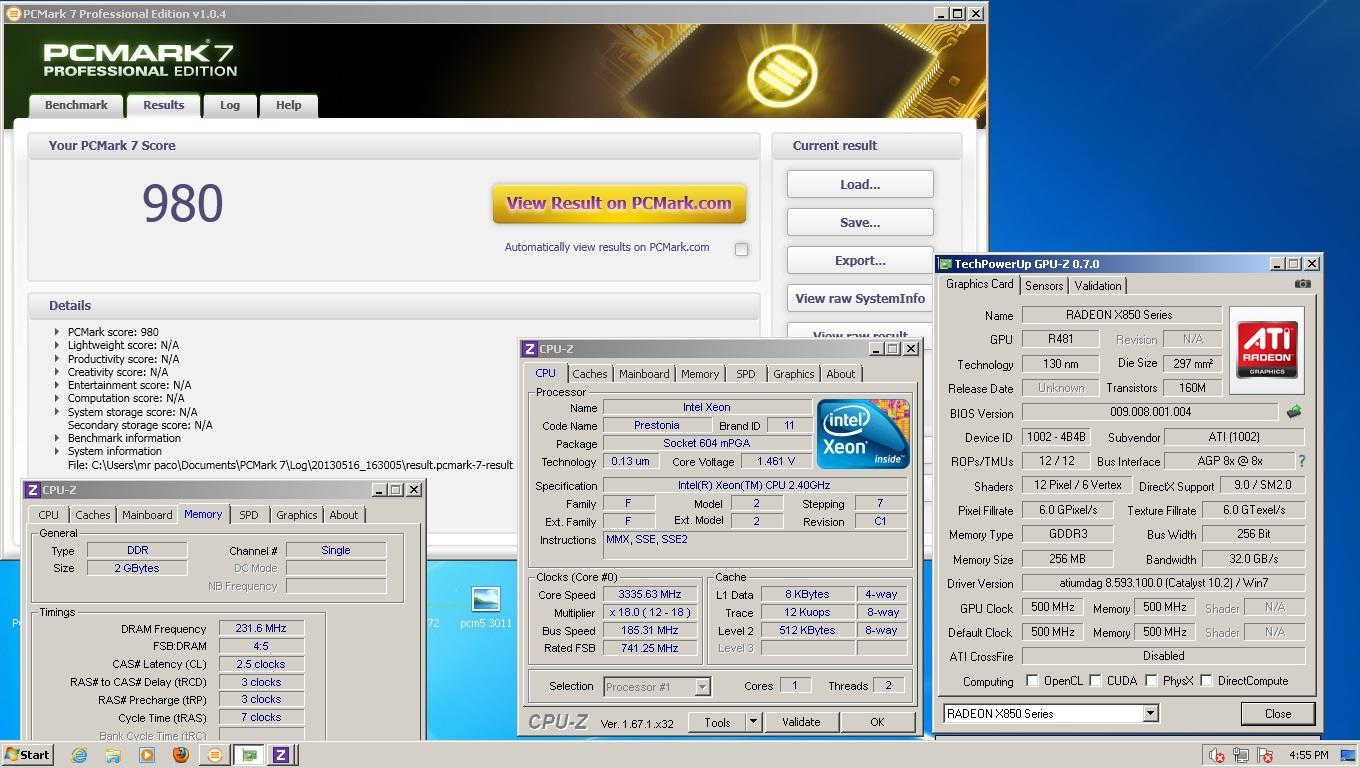Open the Action Center flag tray icon
This screenshot has height=768, width=1360.
click(x=1265, y=755)
